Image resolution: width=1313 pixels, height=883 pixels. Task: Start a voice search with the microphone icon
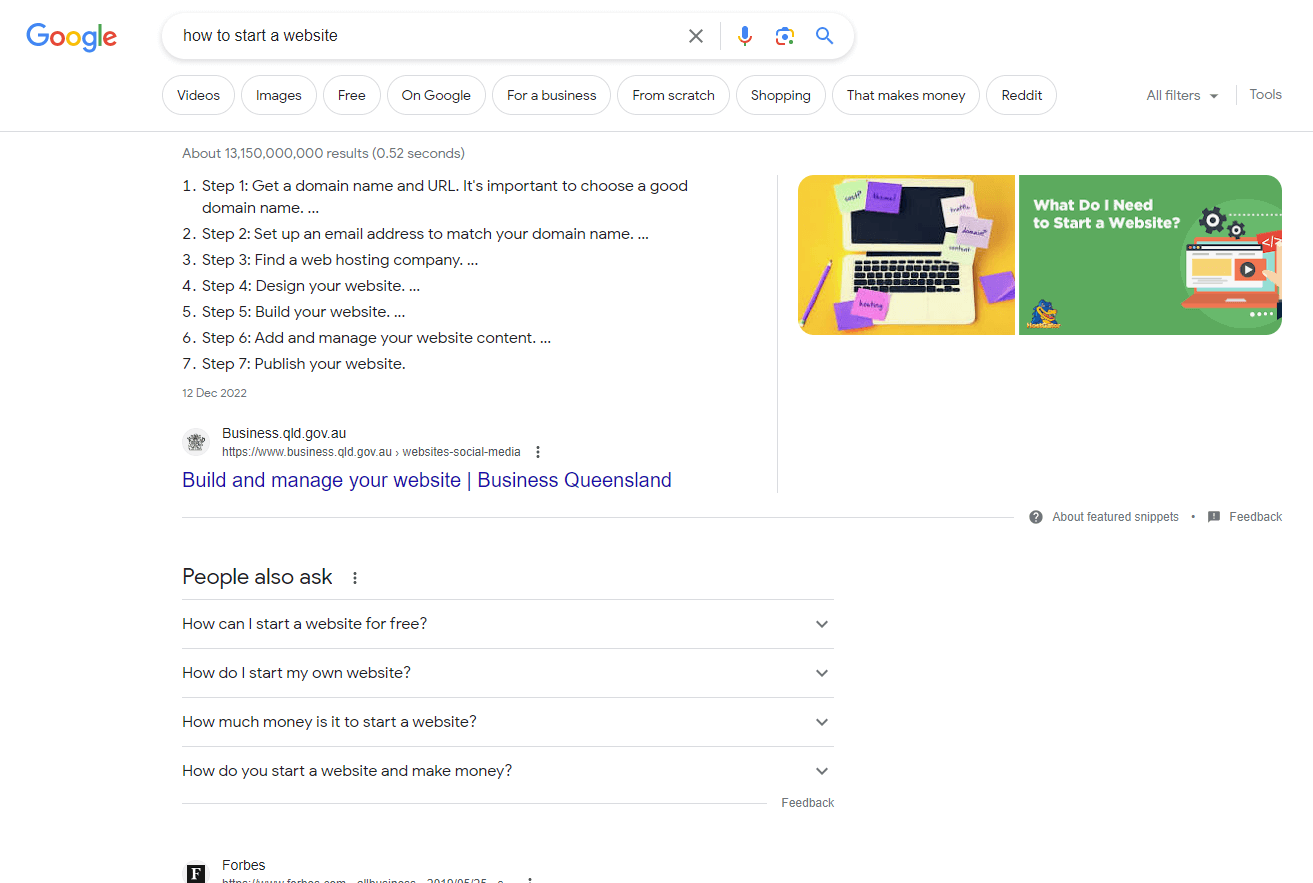pyautogui.click(x=744, y=35)
